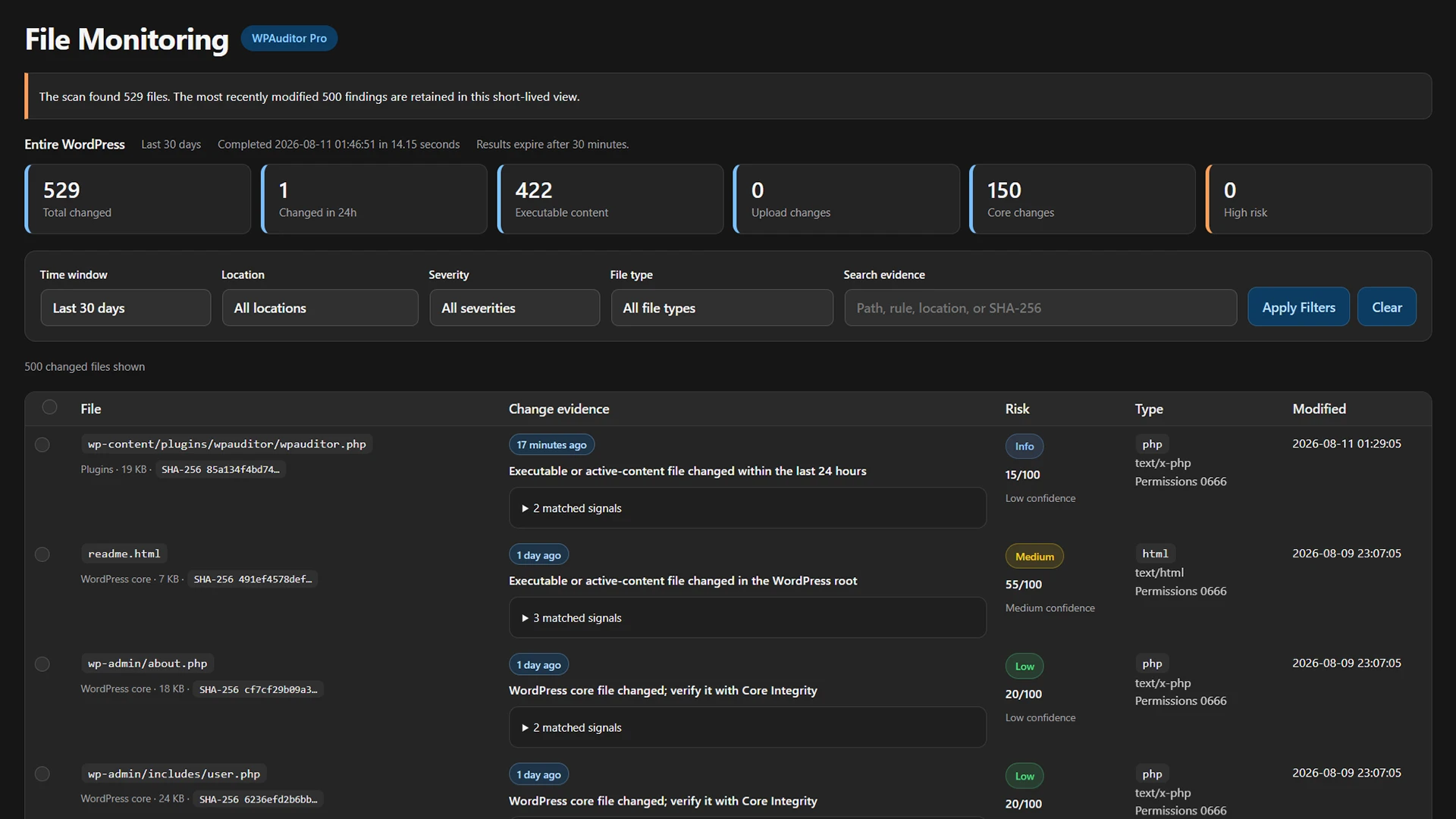Click the Info risk badge
Viewport: 1456px width, 819px height.
1025,446
